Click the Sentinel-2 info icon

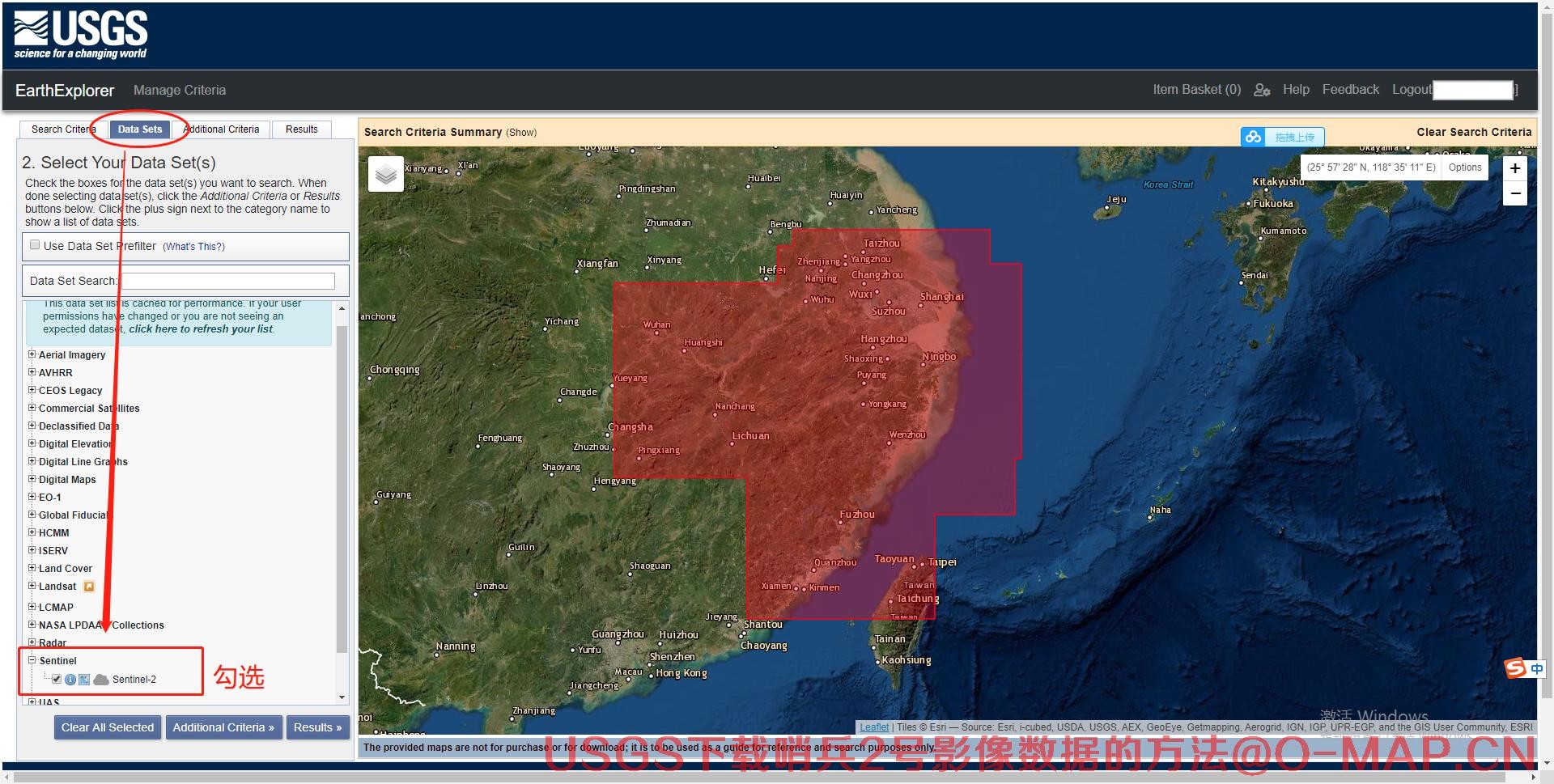[x=70, y=680]
